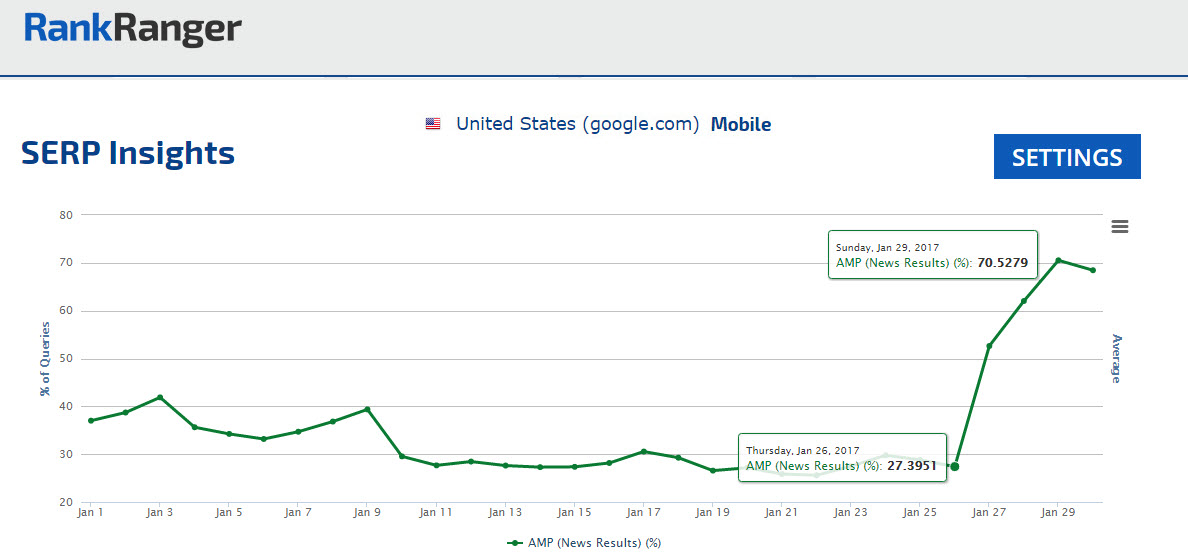
Task: Click the last data point after Jan 29
Action: click(x=1093, y=270)
